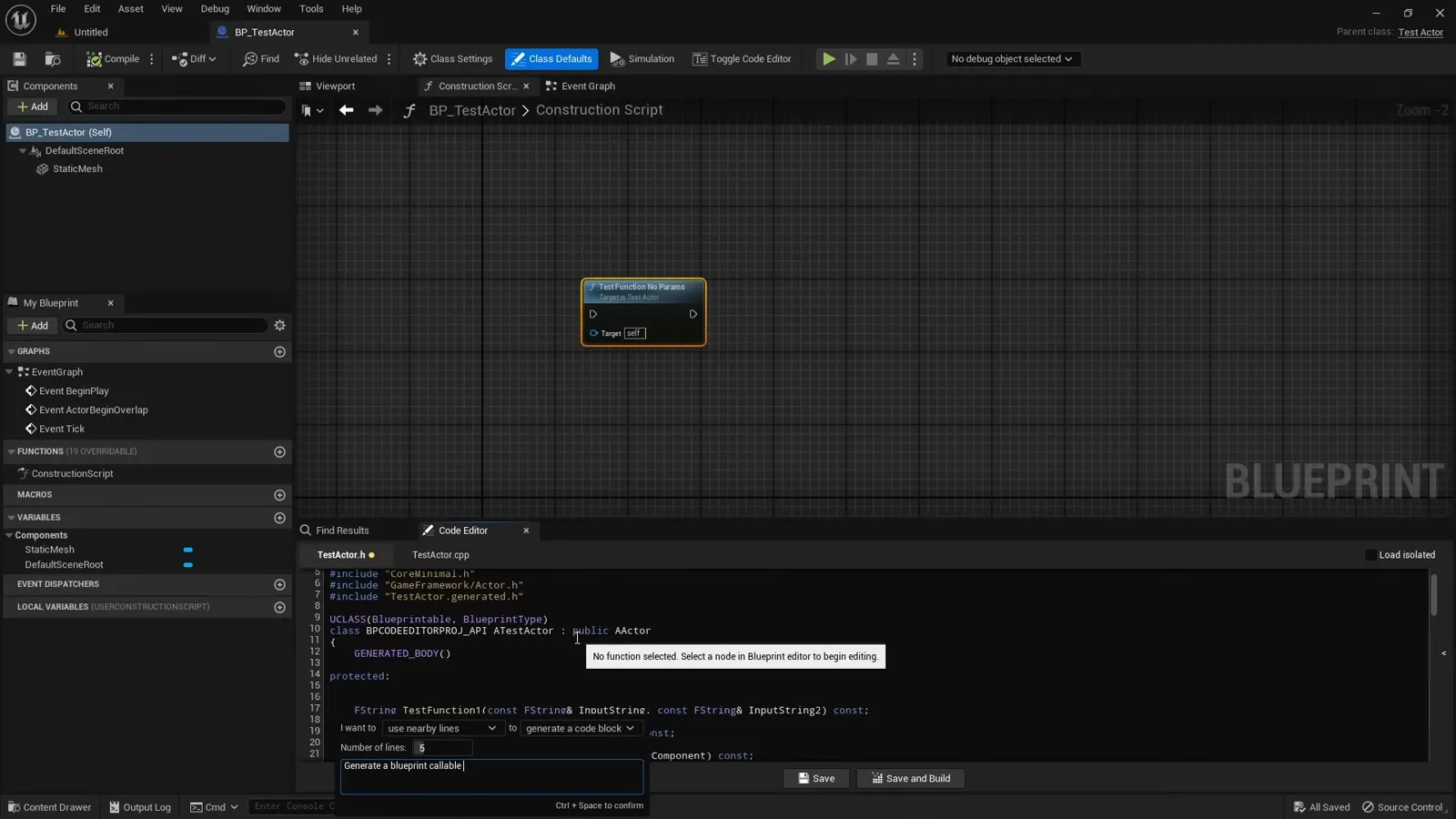Close the Construction Script tab
Screen dimensions: 1456x819
(x=526, y=86)
